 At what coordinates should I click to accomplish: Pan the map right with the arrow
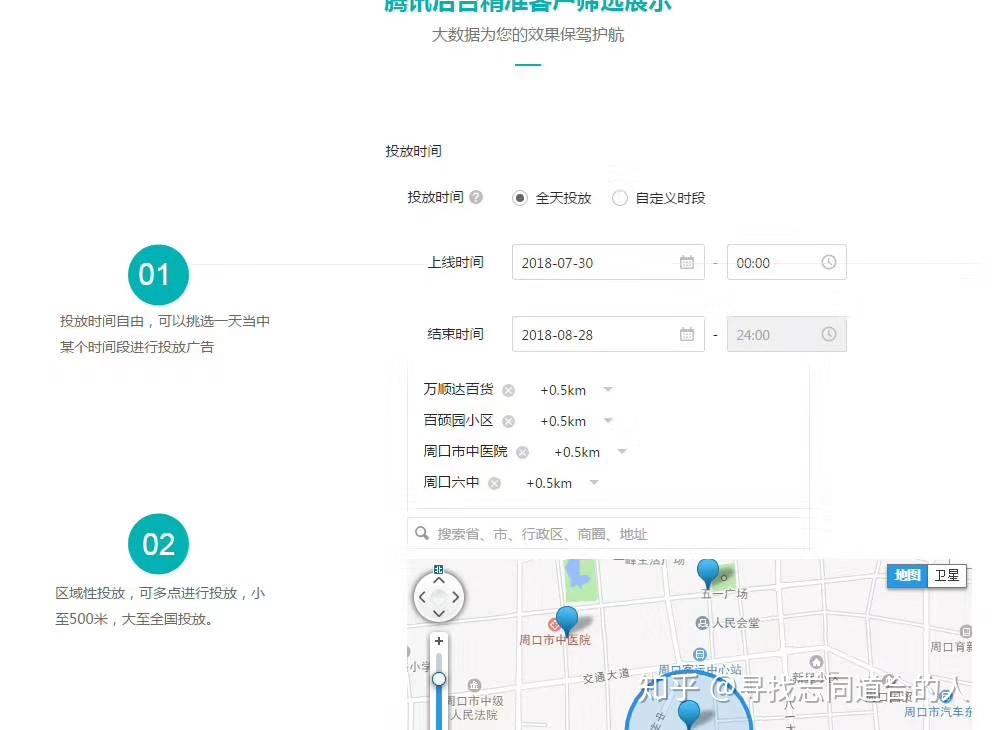pyautogui.click(x=455, y=597)
